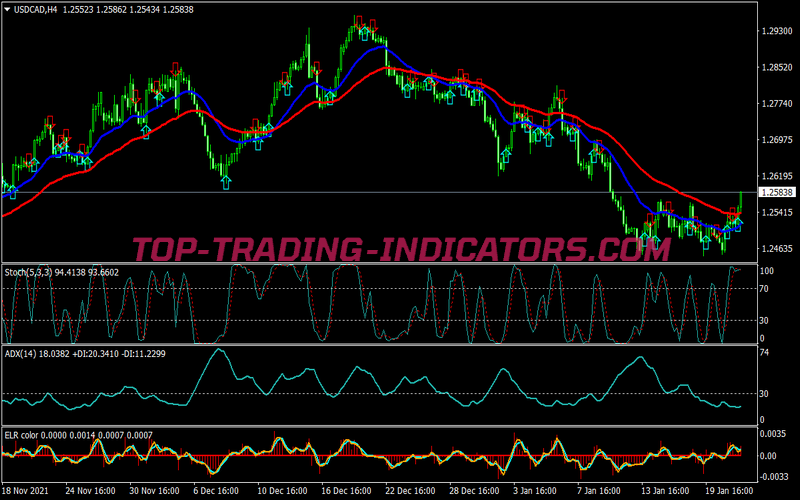Screen dimensions: 800x500
Task: Click the ELR scale value 0.0035
Action: pyautogui.click(x=771, y=434)
